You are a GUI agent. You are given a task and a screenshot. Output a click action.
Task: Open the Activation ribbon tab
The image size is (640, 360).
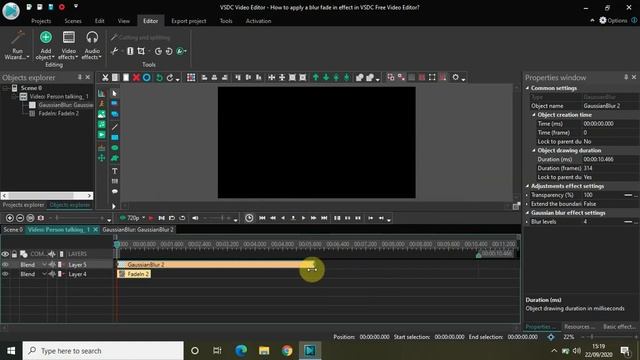[x=258, y=21]
